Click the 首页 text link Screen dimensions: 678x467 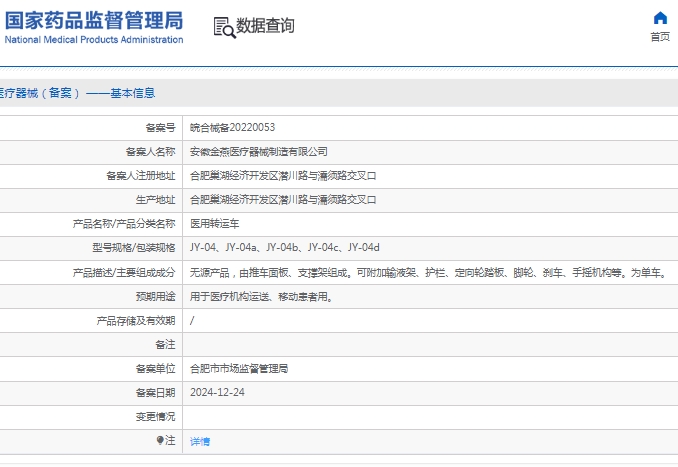point(660,37)
